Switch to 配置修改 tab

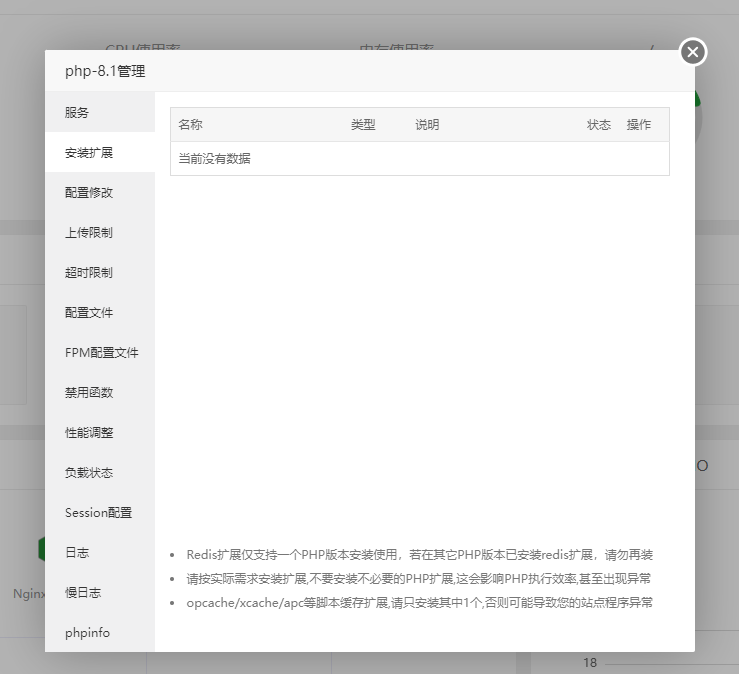pyautogui.click(x=100, y=192)
